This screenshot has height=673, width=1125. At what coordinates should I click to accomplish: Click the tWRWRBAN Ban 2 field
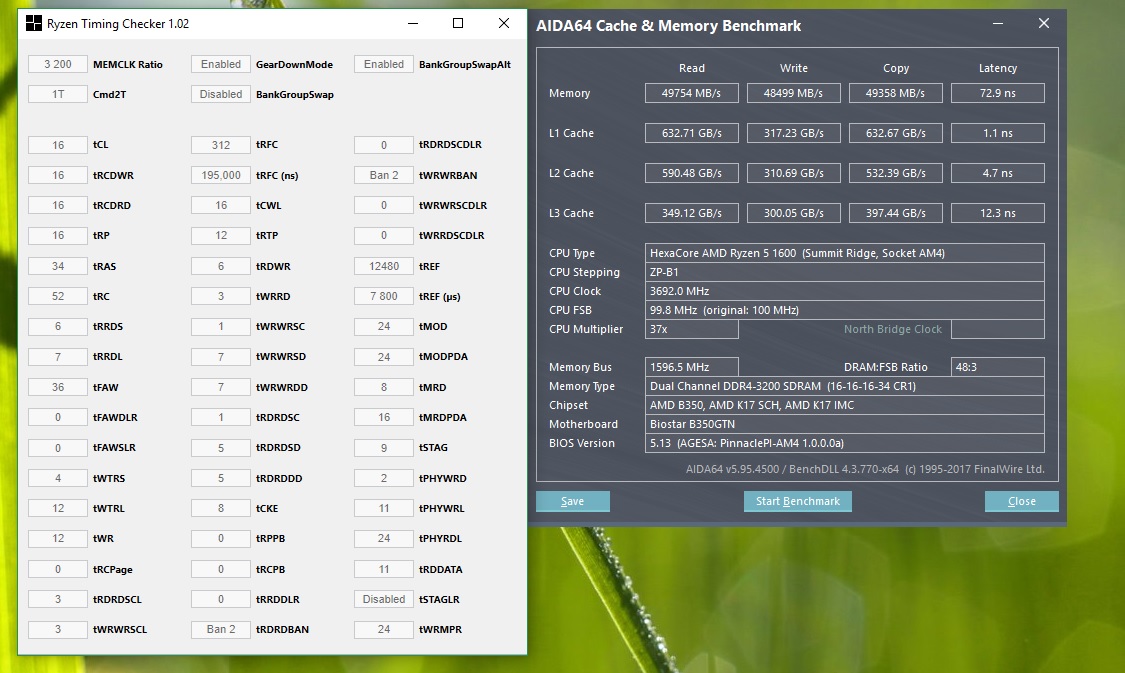384,175
